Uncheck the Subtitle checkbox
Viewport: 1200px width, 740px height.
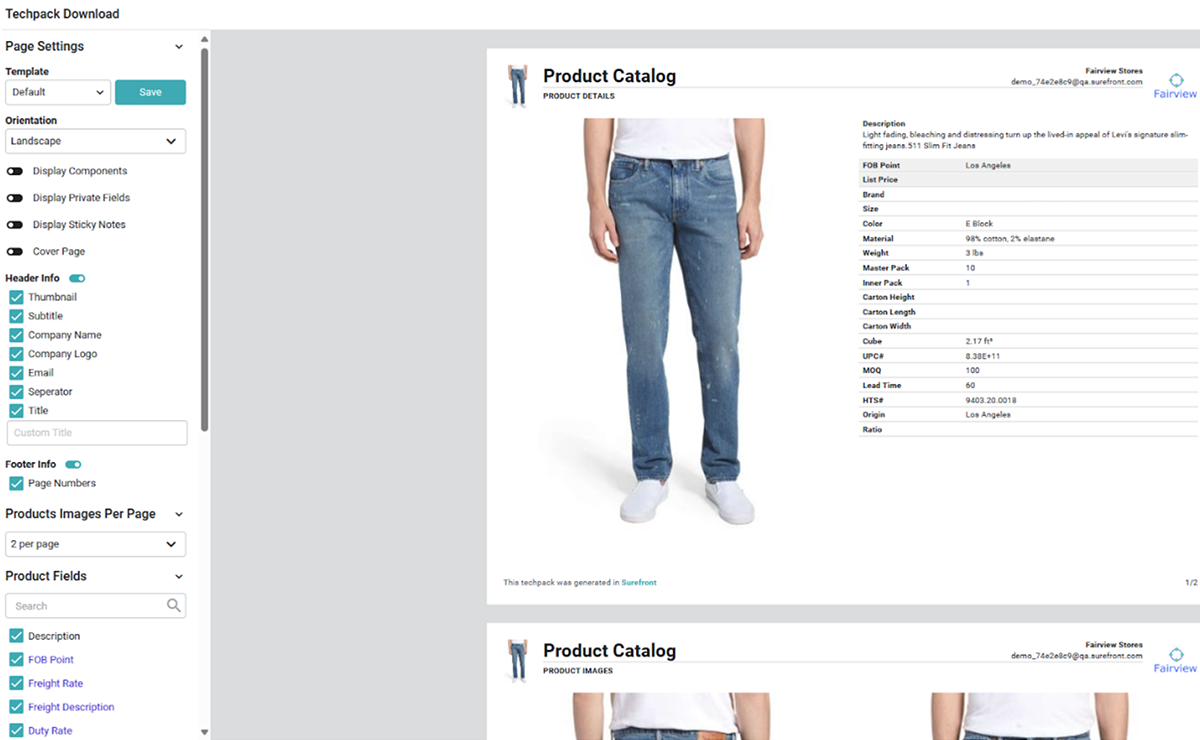click(x=14, y=315)
